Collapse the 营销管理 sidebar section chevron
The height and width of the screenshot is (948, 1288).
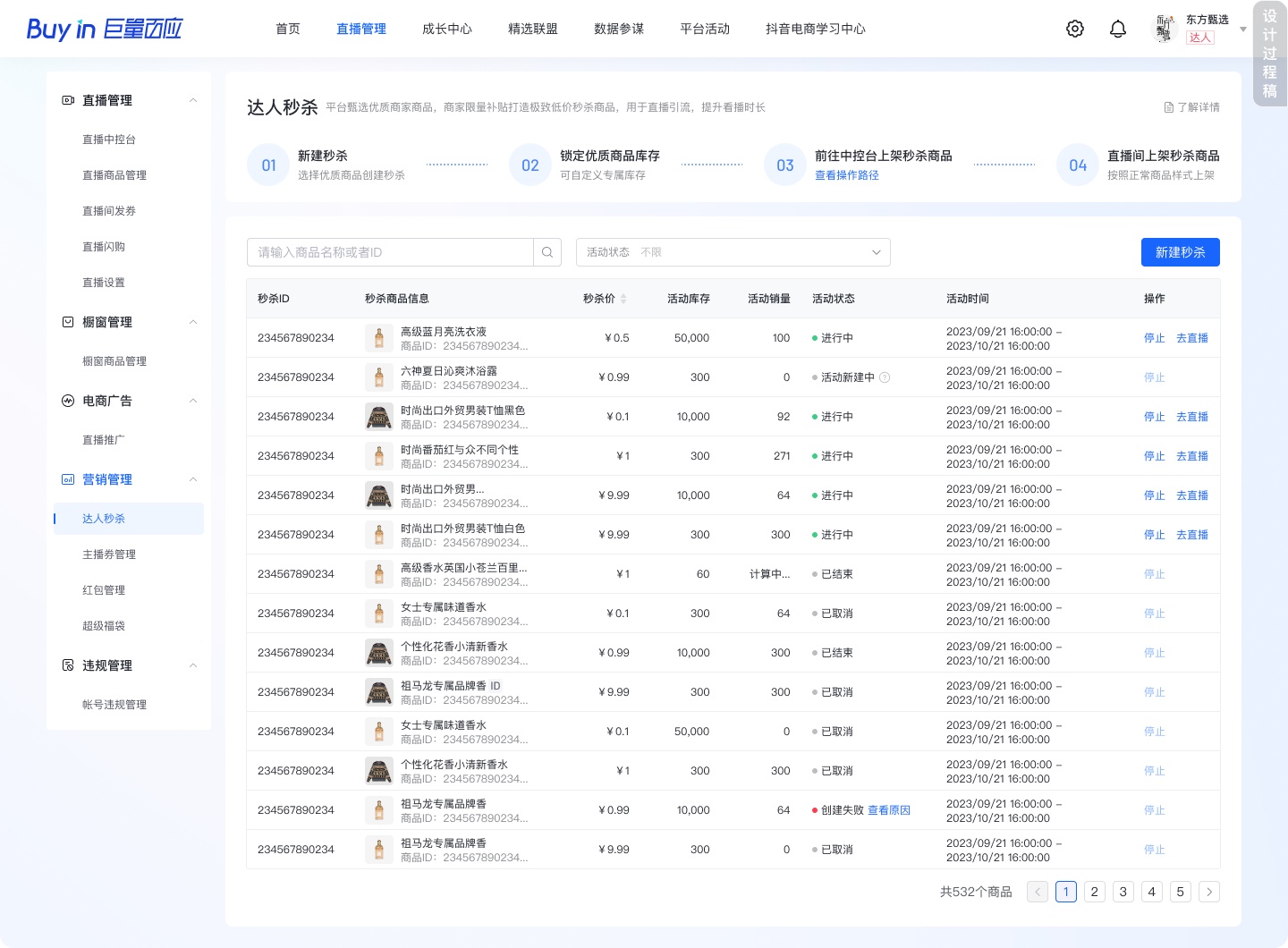[x=193, y=479]
